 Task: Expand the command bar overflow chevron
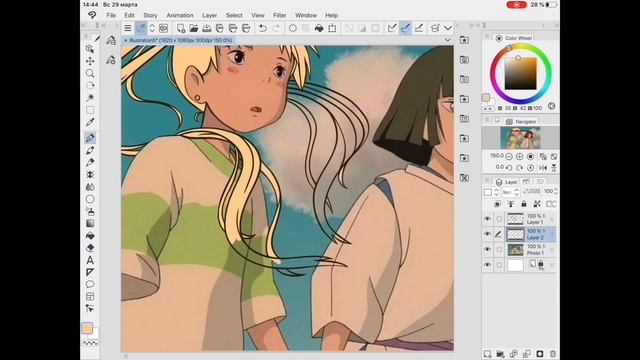point(448,28)
